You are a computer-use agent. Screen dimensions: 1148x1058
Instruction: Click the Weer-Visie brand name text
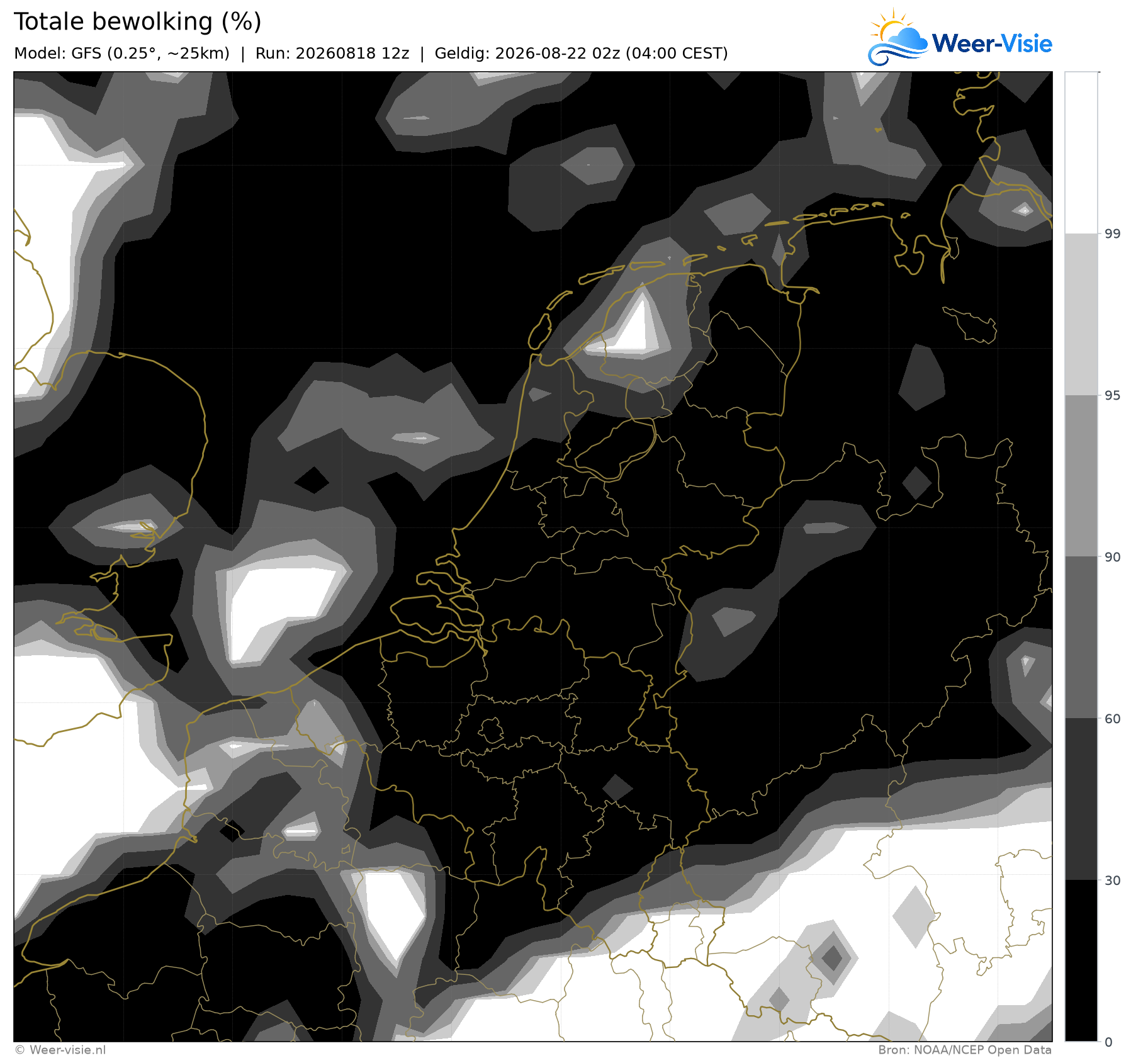[992, 43]
